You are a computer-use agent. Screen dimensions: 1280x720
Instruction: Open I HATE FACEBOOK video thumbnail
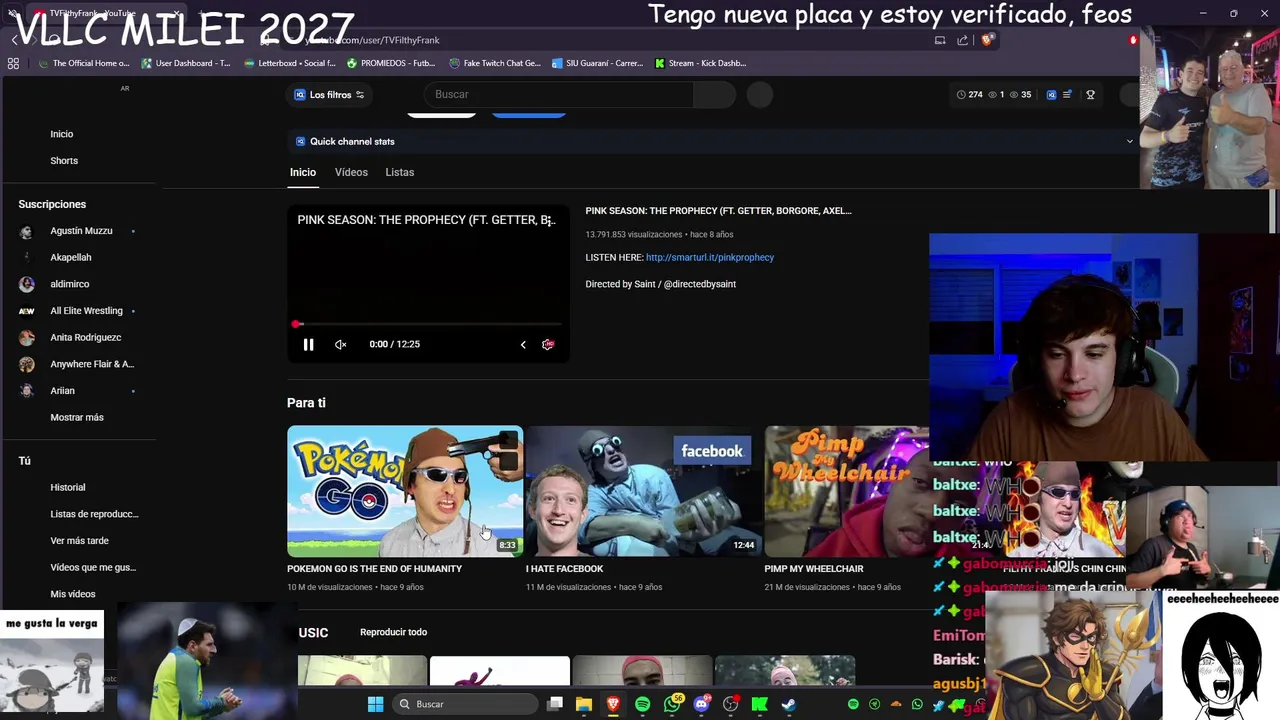tap(642, 491)
